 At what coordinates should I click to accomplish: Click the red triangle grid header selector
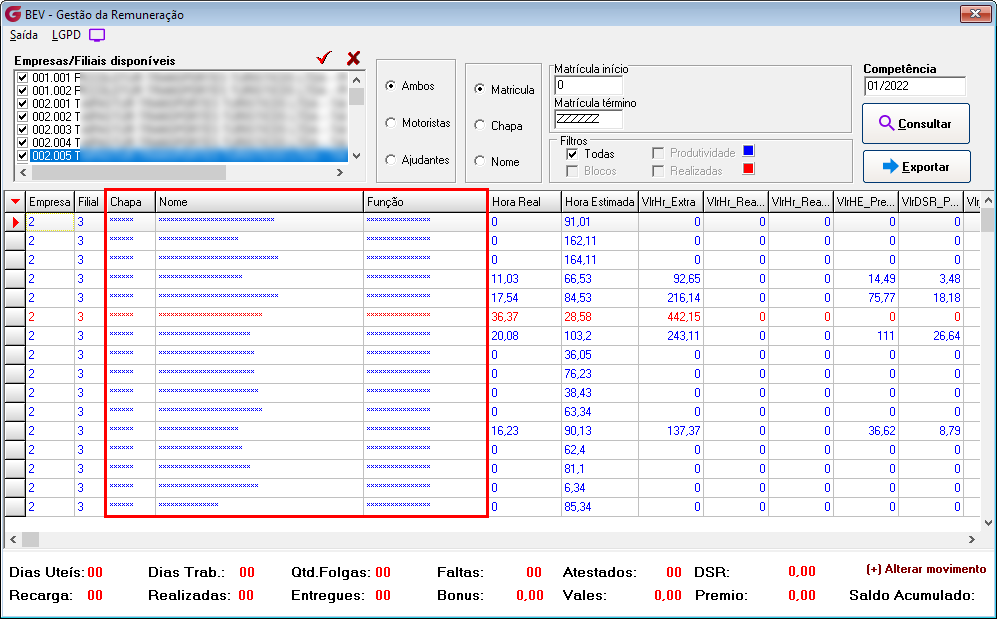tap(15, 202)
